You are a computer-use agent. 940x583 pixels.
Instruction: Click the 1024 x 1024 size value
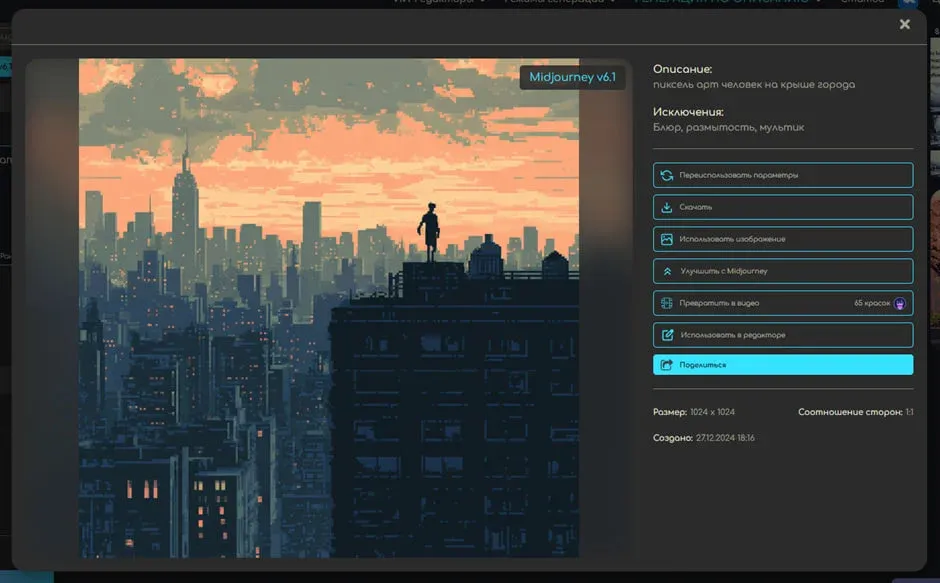(x=712, y=412)
